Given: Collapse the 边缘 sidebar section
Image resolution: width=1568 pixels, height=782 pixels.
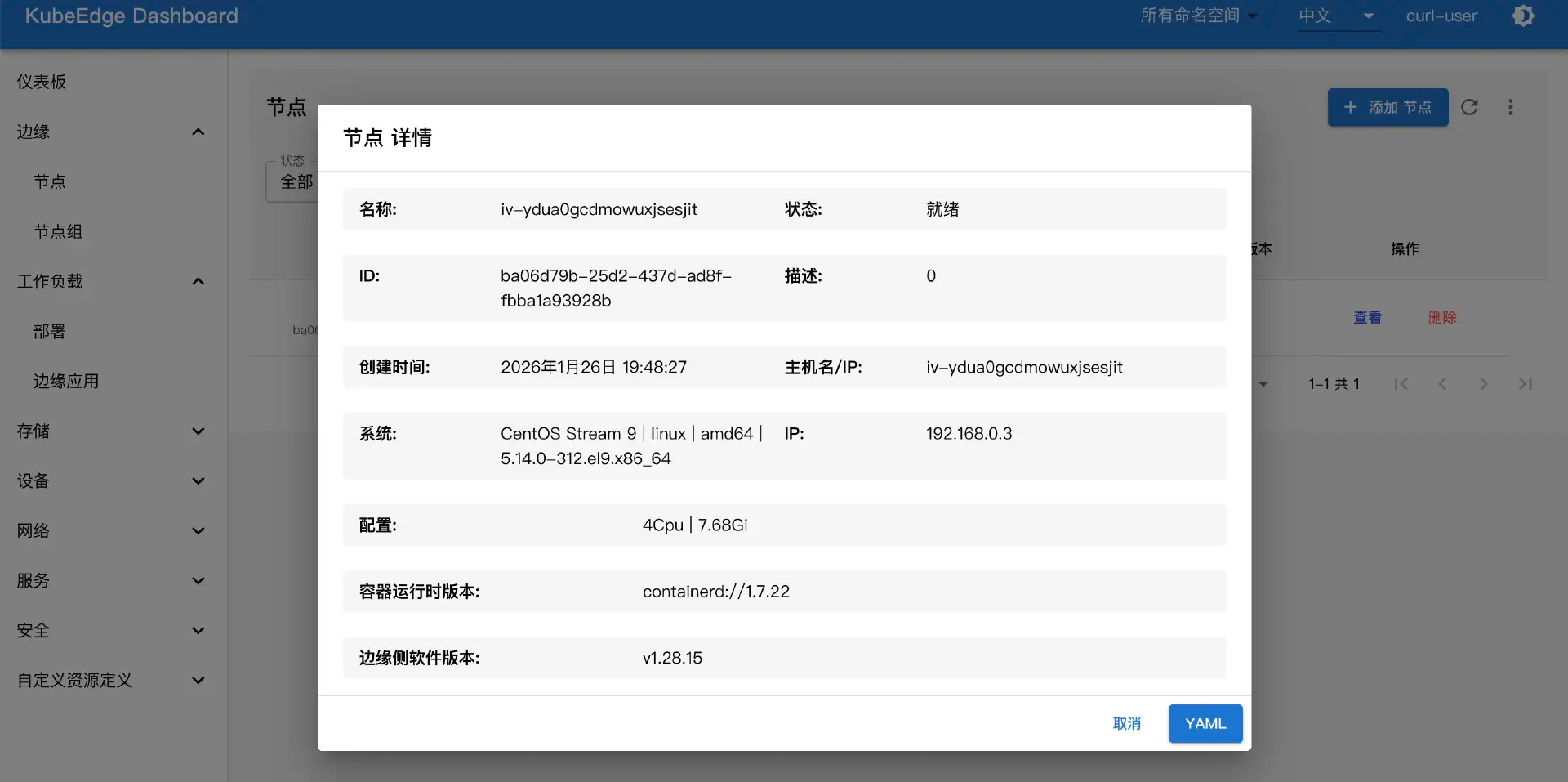Looking at the screenshot, I should [x=198, y=132].
